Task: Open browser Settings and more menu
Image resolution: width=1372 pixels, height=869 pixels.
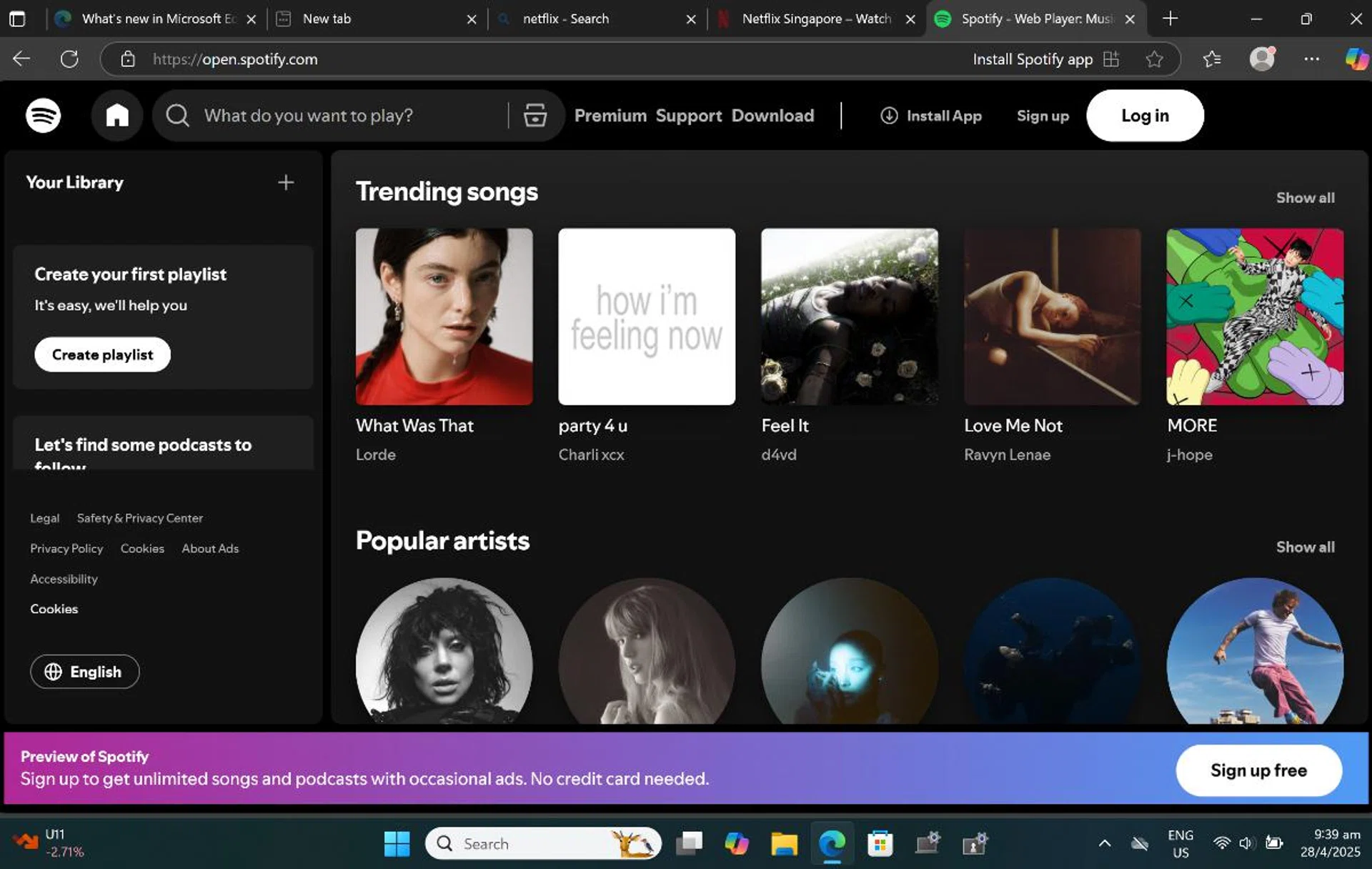Action: click(x=1311, y=59)
